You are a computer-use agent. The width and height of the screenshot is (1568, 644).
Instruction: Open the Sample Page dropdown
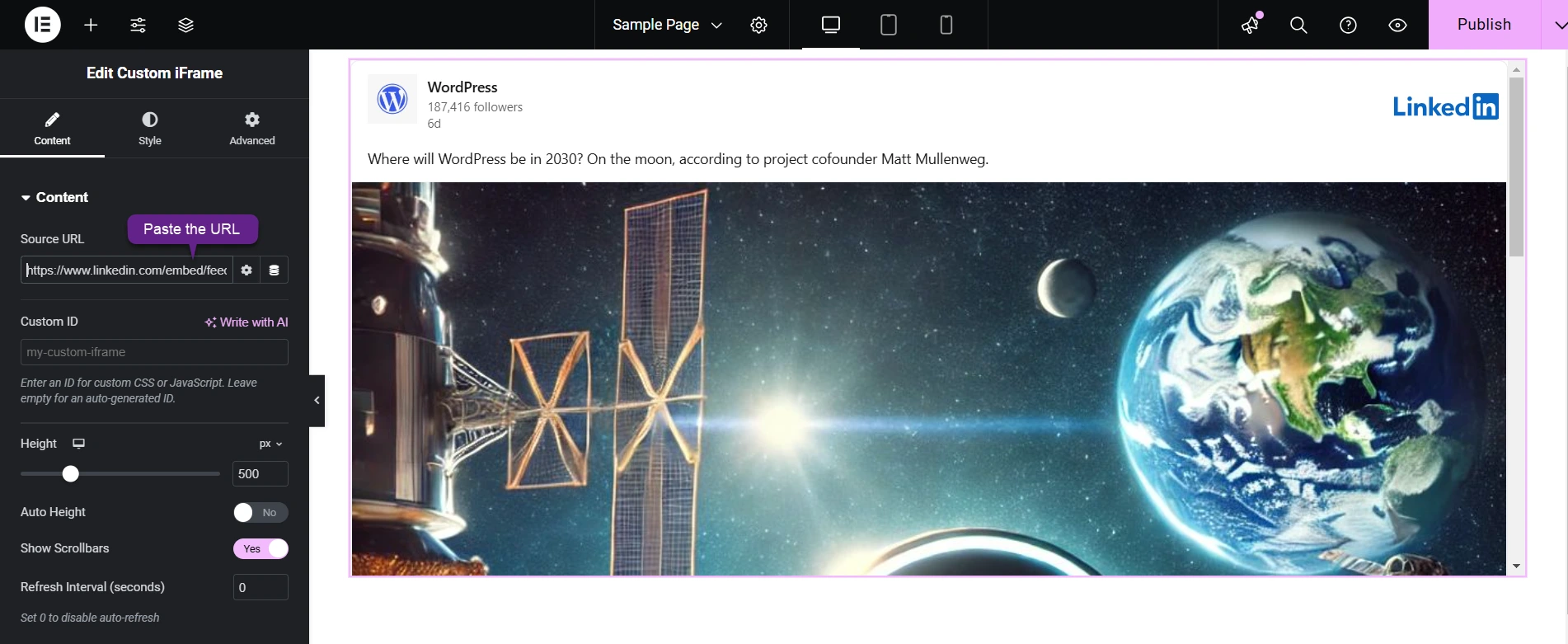[x=667, y=25]
